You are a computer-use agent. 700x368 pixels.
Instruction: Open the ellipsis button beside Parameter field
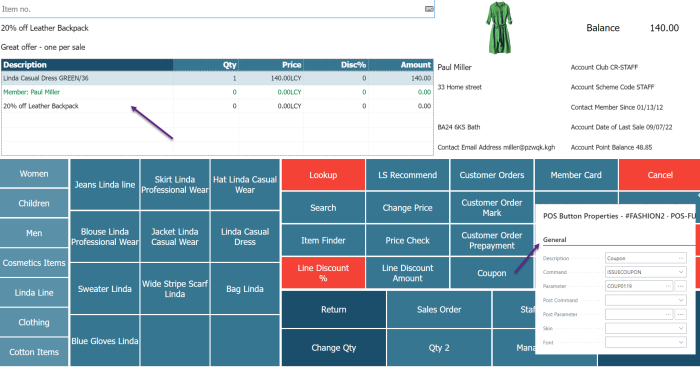[680, 286]
